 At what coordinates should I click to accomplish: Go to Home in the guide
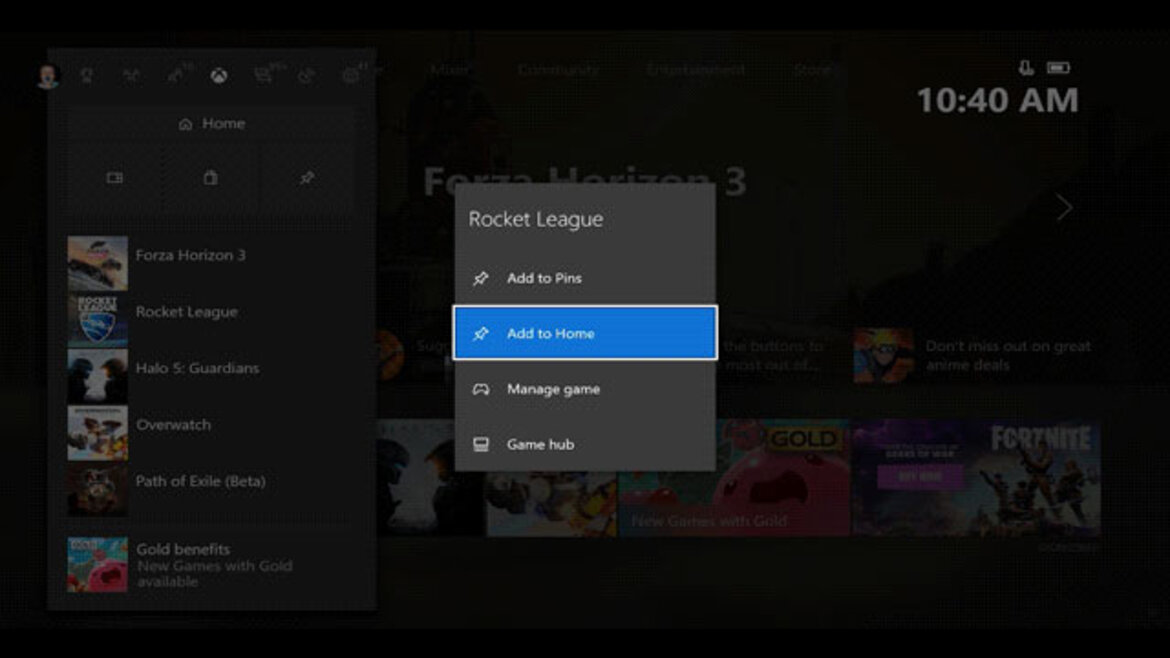click(x=212, y=123)
